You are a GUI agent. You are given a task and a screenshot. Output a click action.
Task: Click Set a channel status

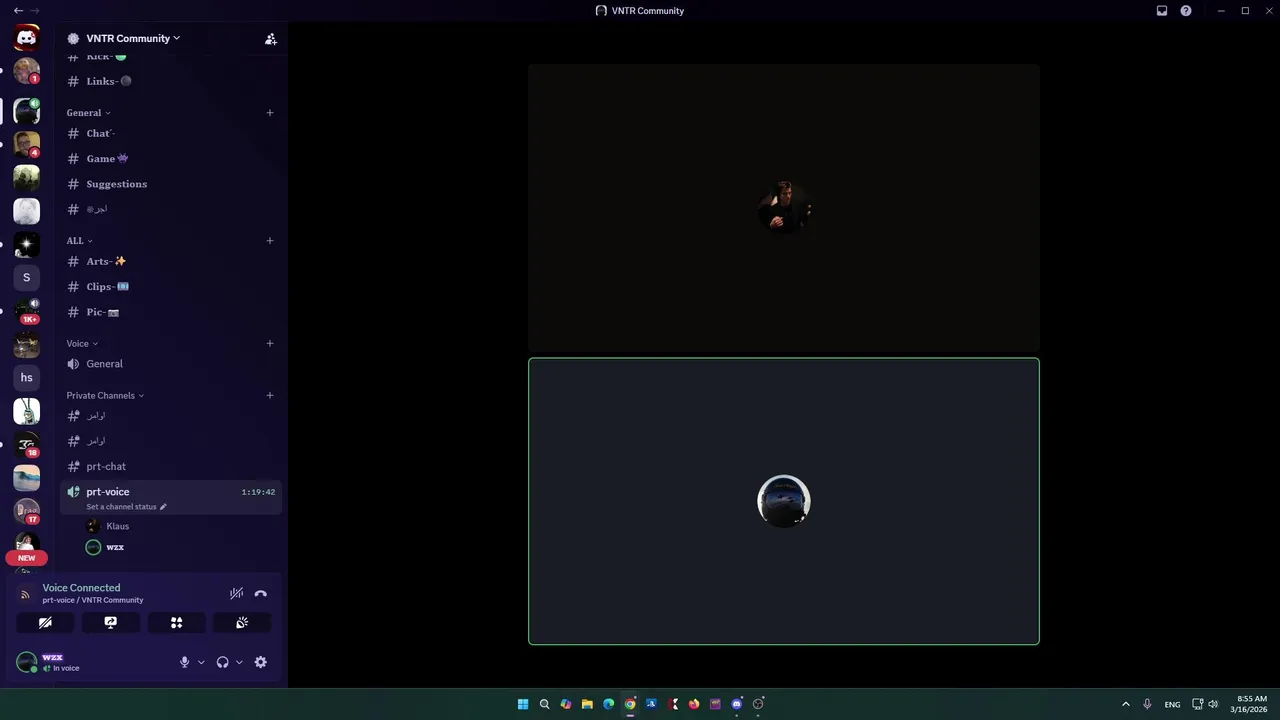126,507
